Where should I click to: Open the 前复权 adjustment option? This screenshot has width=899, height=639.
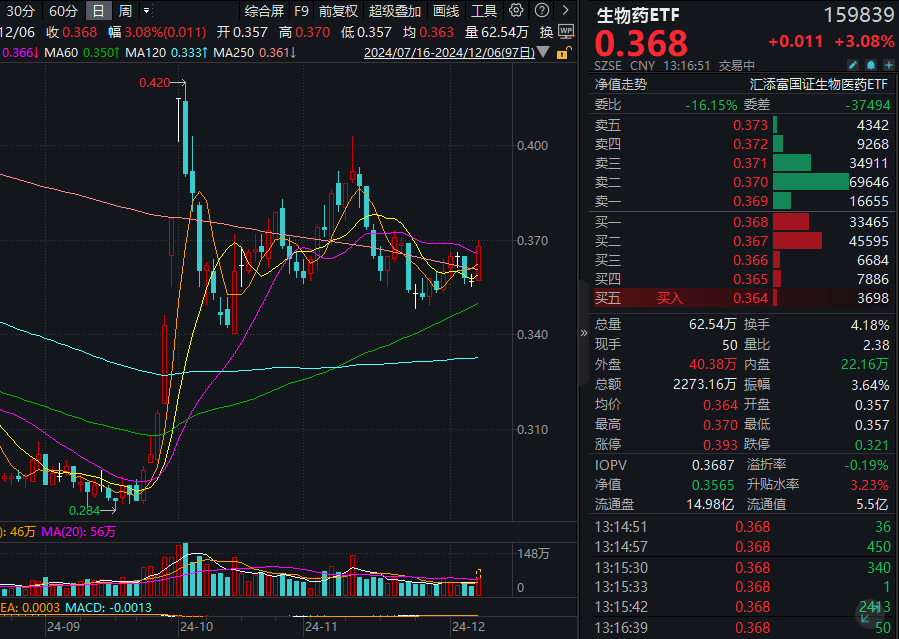[338, 11]
